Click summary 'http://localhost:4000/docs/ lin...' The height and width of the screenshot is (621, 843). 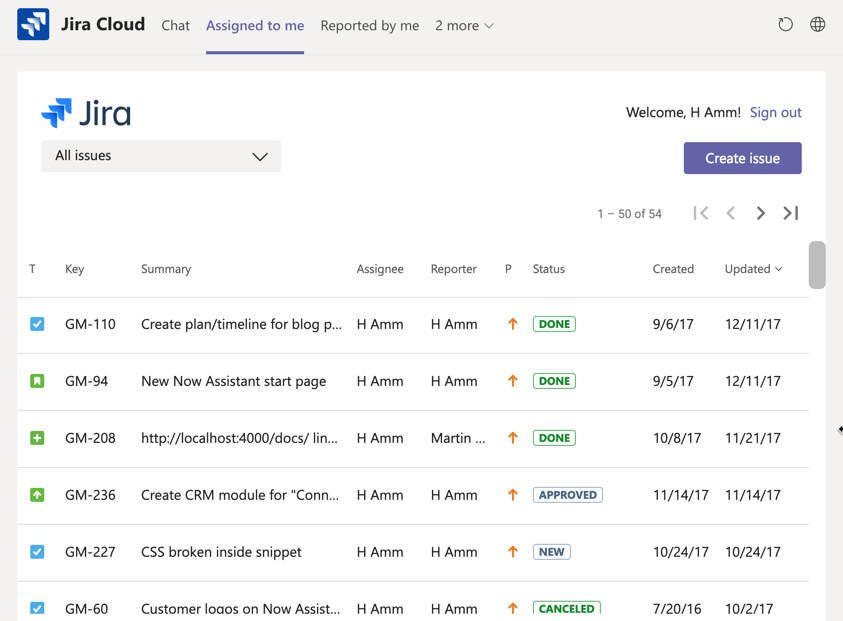239,438
